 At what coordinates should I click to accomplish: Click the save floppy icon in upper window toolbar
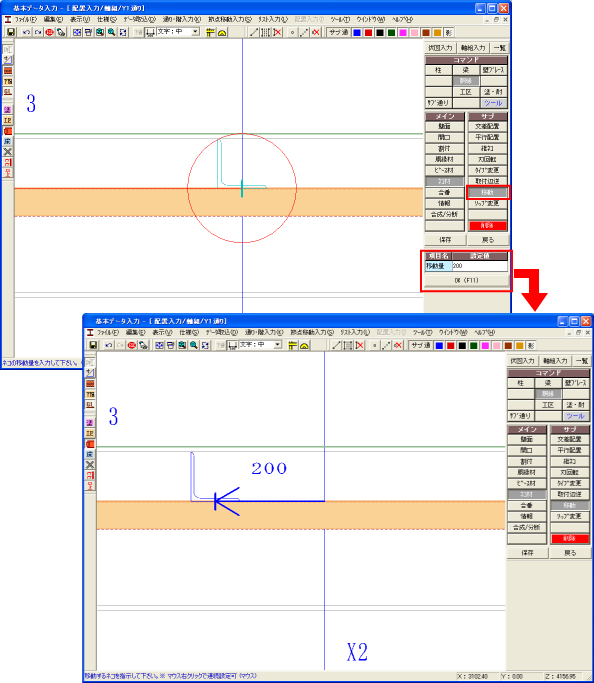pos(11,32)
